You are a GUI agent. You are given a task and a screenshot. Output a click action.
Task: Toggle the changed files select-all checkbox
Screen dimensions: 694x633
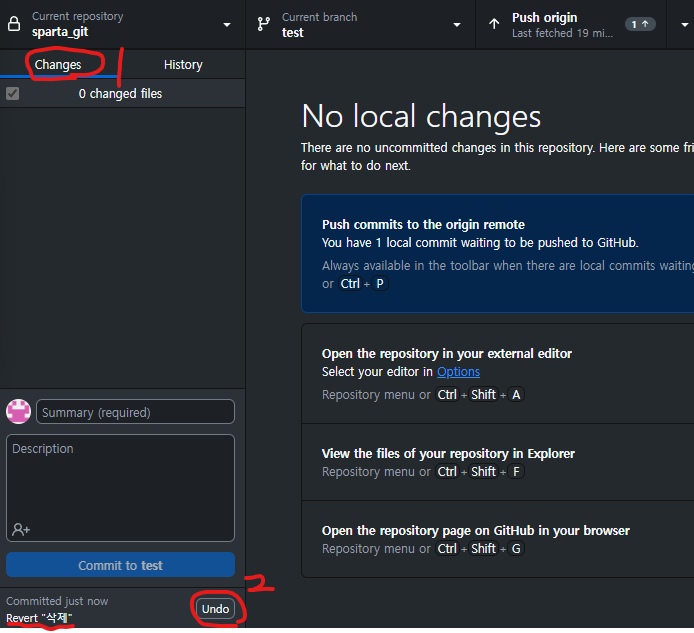point(12,93)
